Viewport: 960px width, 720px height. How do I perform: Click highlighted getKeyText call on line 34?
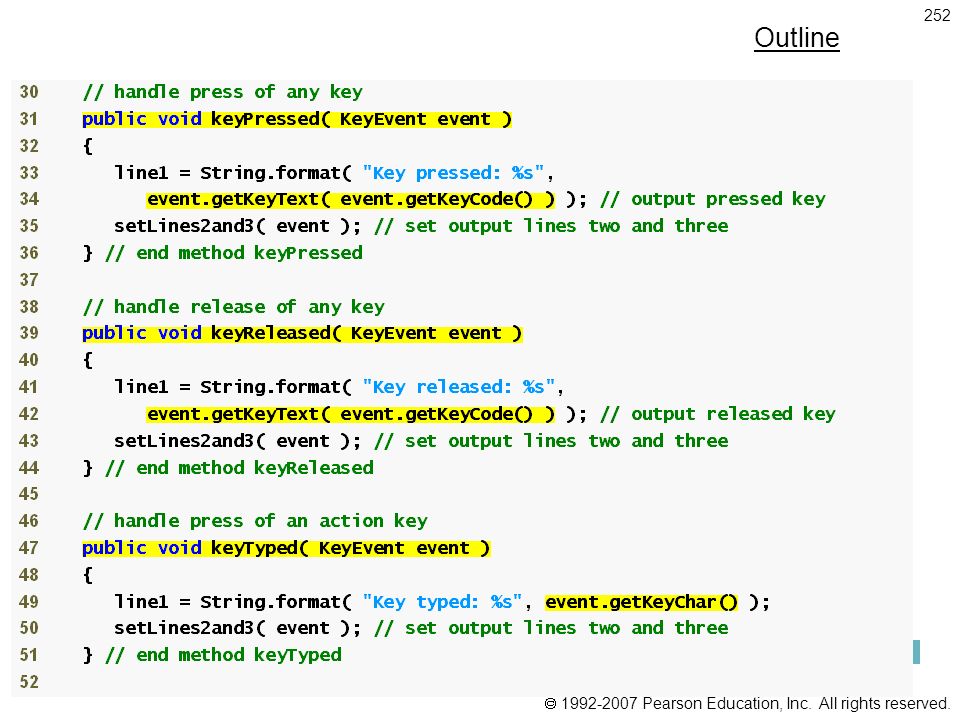coord(351,200)
